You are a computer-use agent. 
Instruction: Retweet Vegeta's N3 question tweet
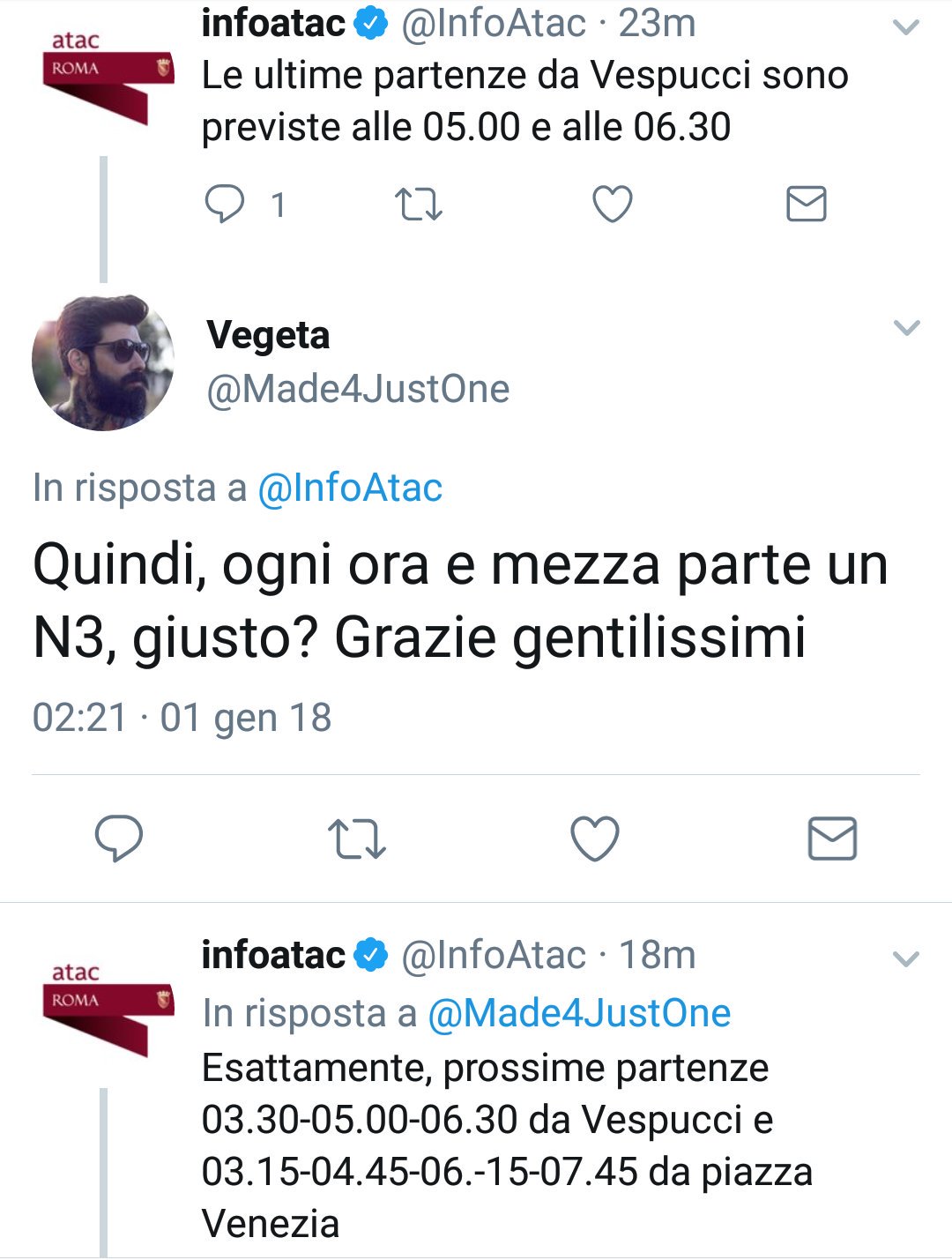(x=356, y=838)
